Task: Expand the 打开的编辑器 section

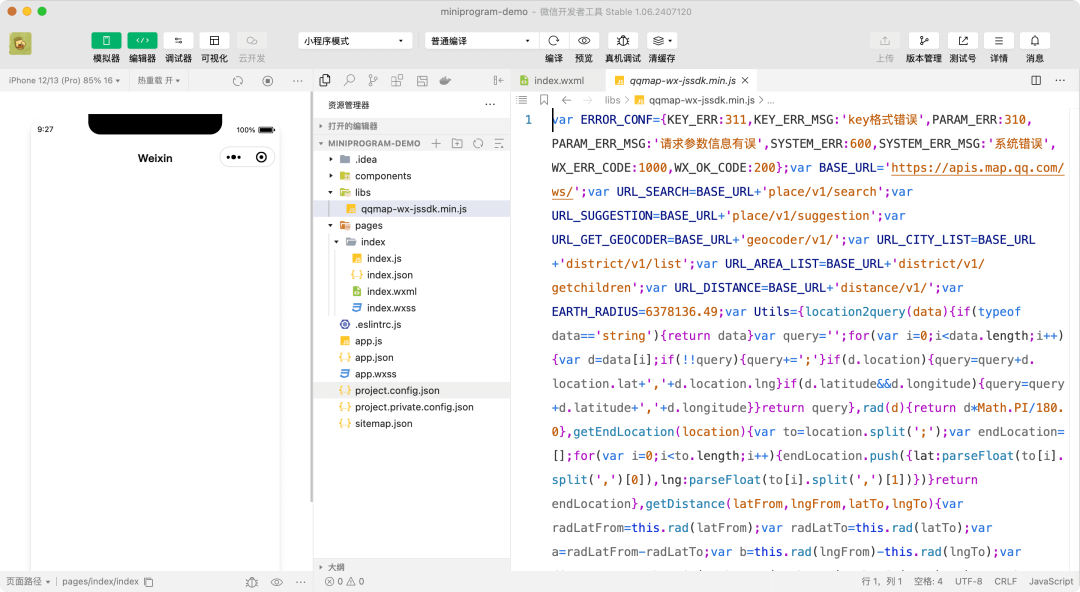Action: pos(412,126)
